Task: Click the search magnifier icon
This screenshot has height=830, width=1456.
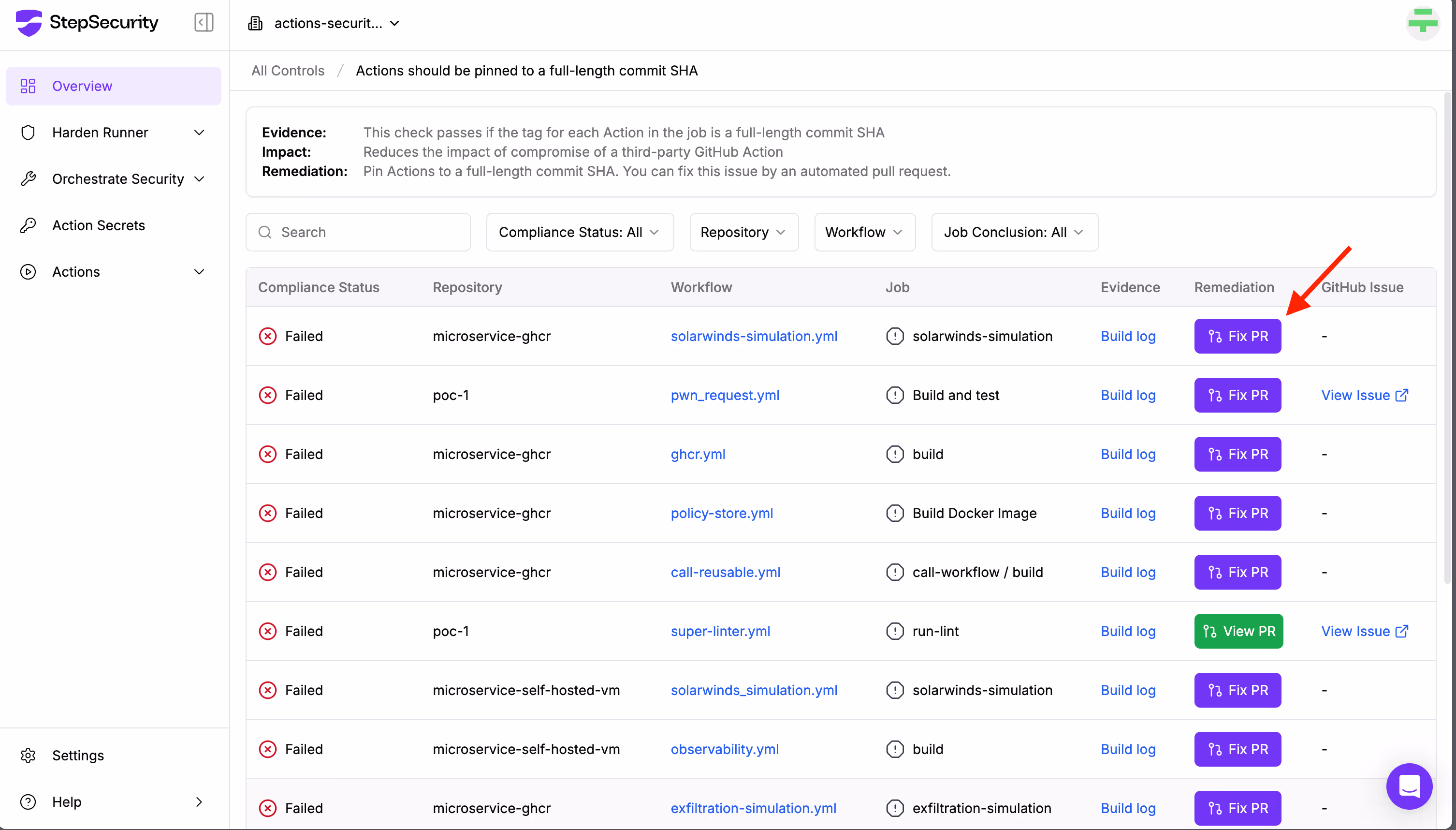Action: tap(265, 232)
